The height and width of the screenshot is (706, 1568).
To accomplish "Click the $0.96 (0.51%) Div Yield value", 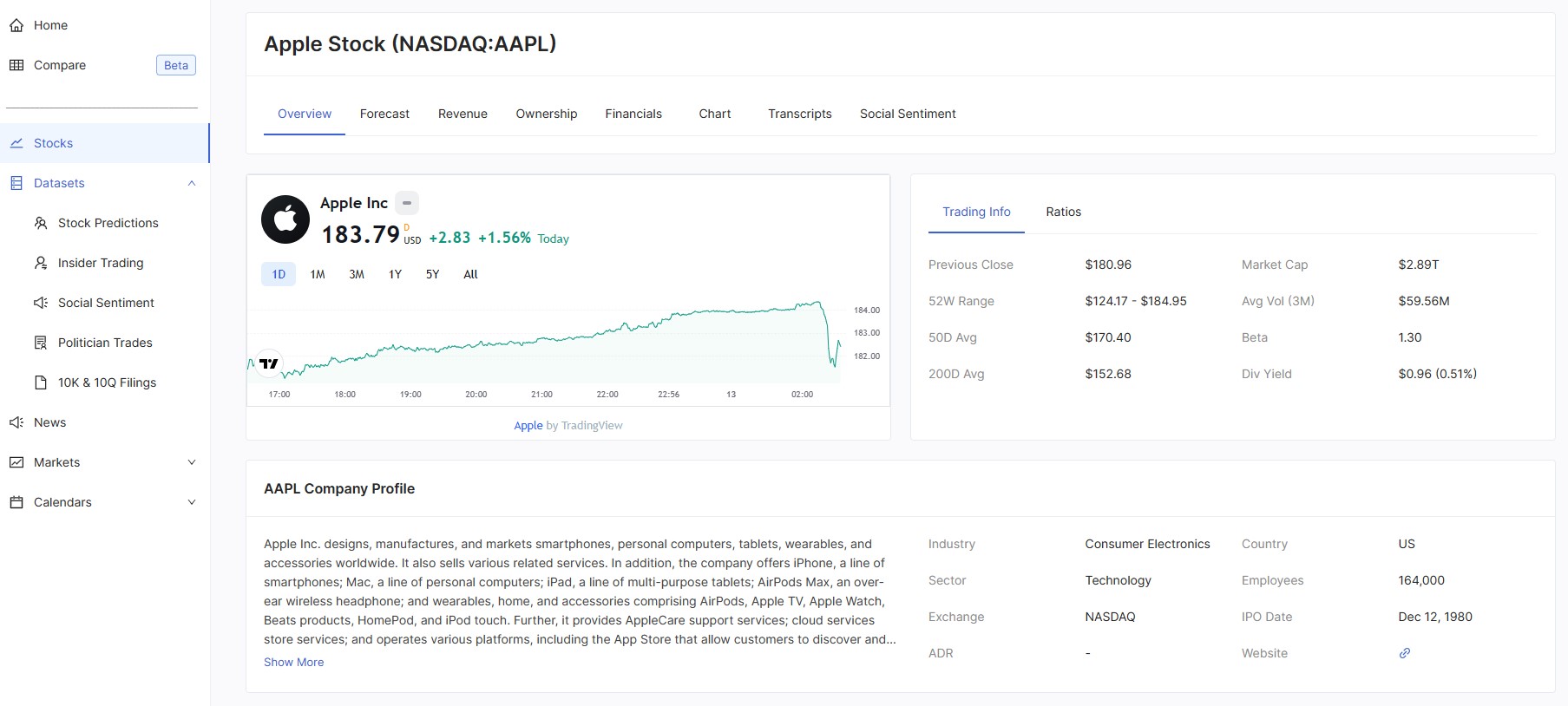I will 1437,374.
